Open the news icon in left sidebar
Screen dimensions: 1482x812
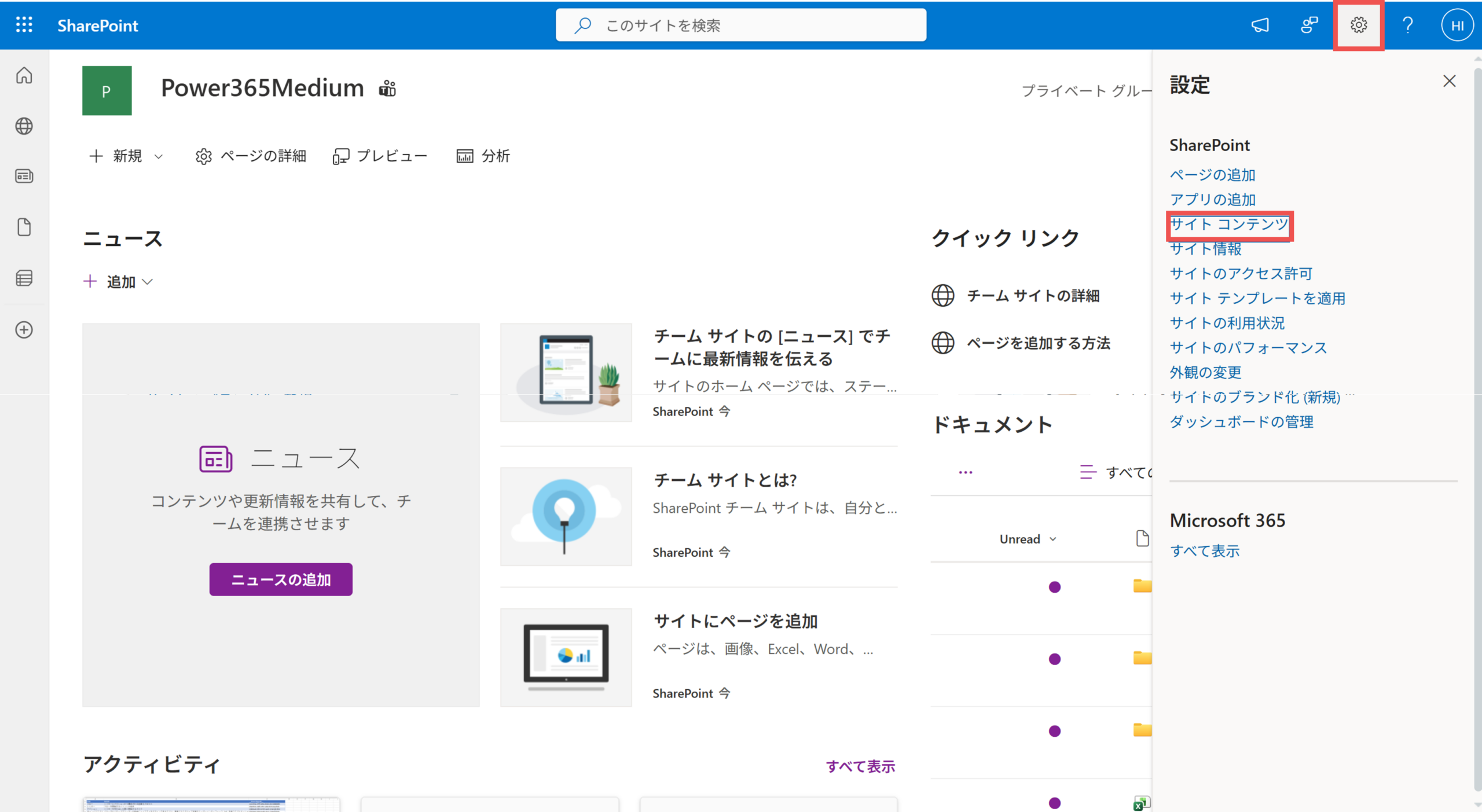24,176
